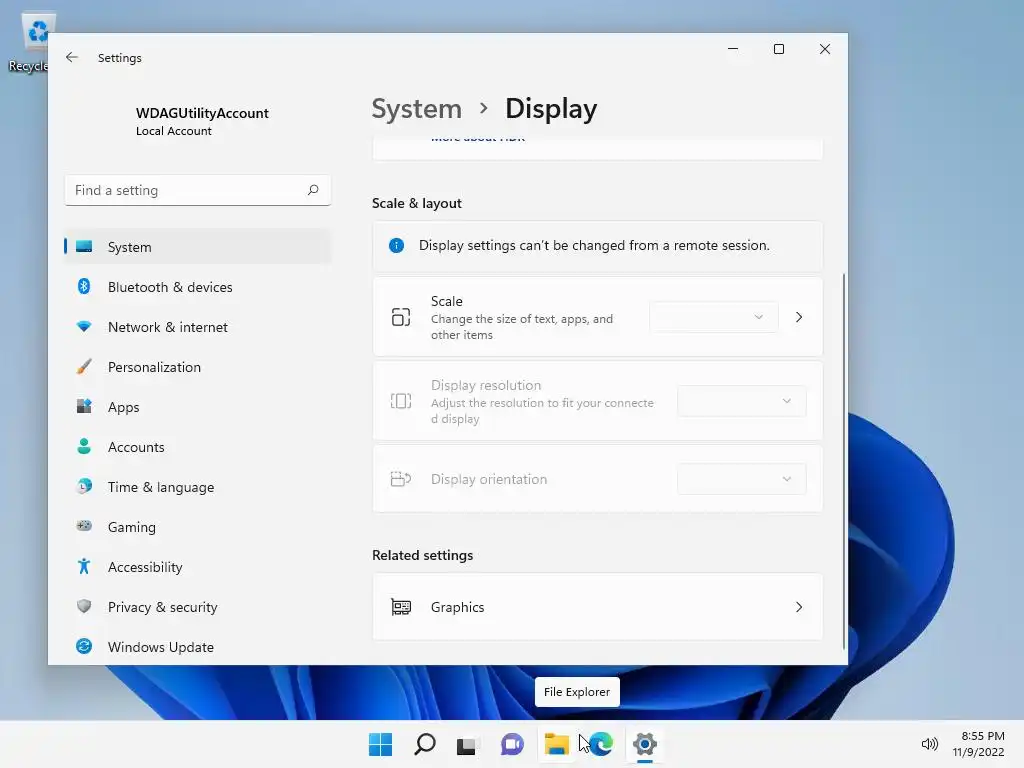1024x768 pixels.
Task: Click the Display resolution icon
Action: pos(400,401)
